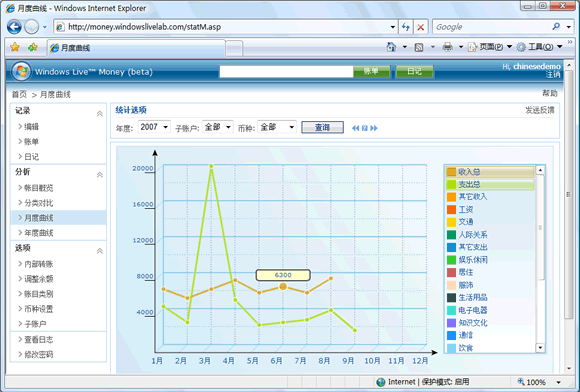Toggle 居住 series in legend
Viewport: 580px width, 392px height.
[460, 272]
